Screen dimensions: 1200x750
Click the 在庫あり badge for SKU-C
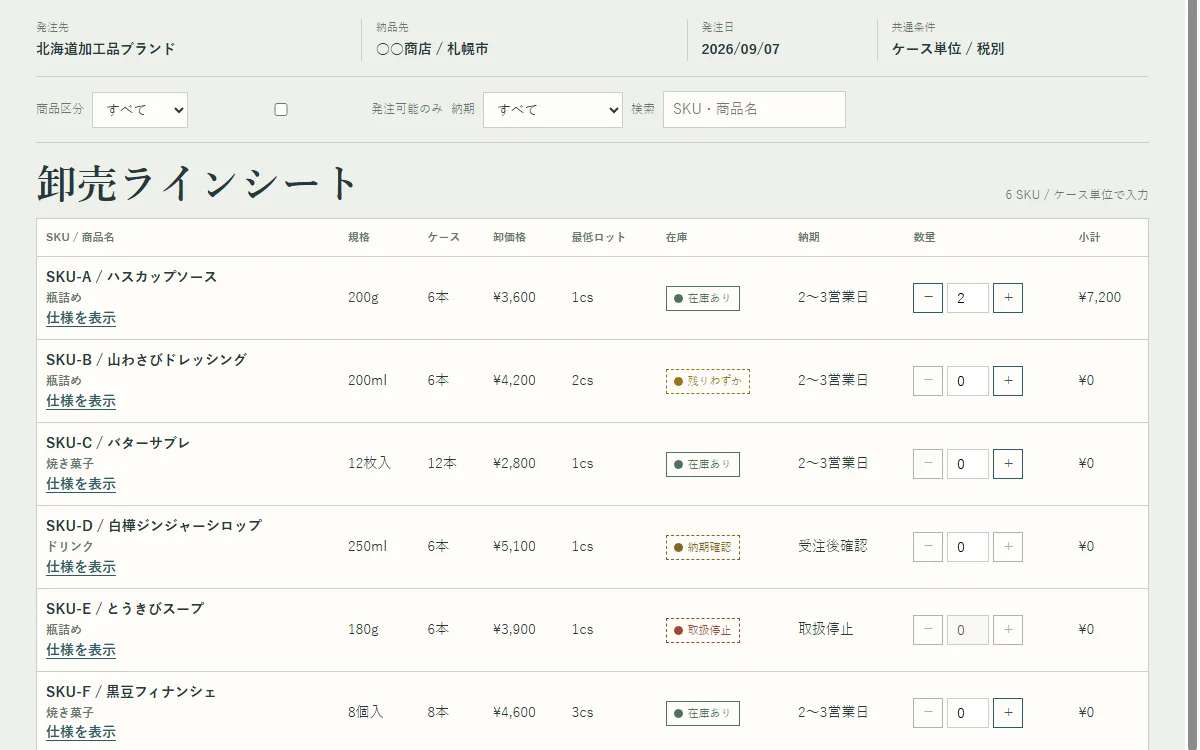click(x=703, y=464)
